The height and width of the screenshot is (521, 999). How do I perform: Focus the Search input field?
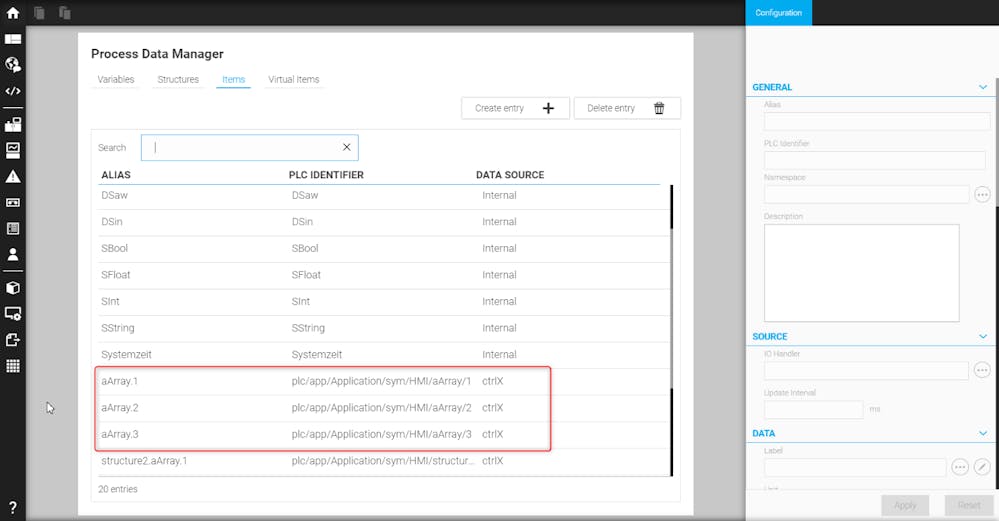coord(249,147)
